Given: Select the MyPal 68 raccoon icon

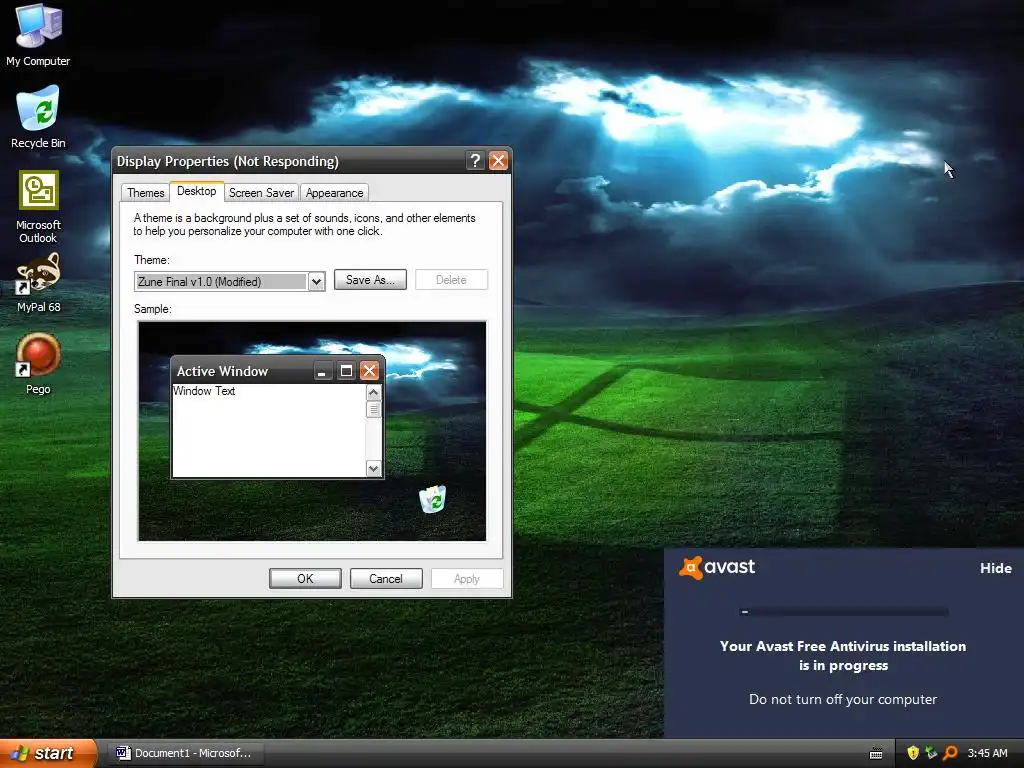Looking at the screenshot, I should tap(38, 282).
